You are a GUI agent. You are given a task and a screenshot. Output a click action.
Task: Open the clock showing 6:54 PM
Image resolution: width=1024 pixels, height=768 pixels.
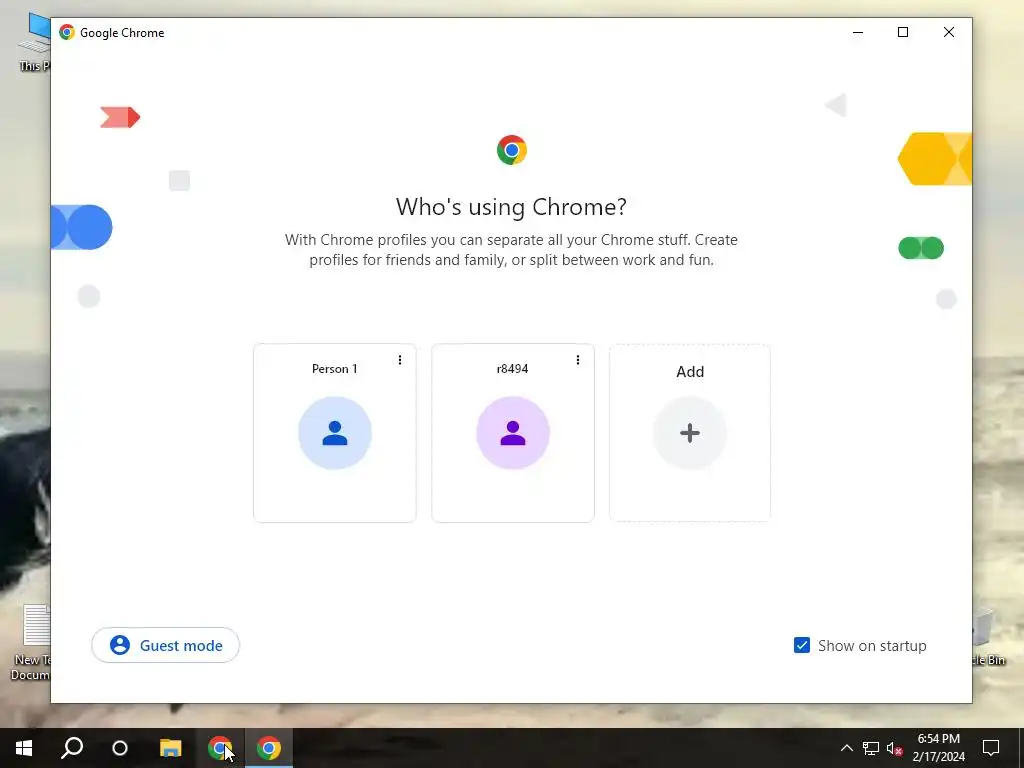coord(938,748)
